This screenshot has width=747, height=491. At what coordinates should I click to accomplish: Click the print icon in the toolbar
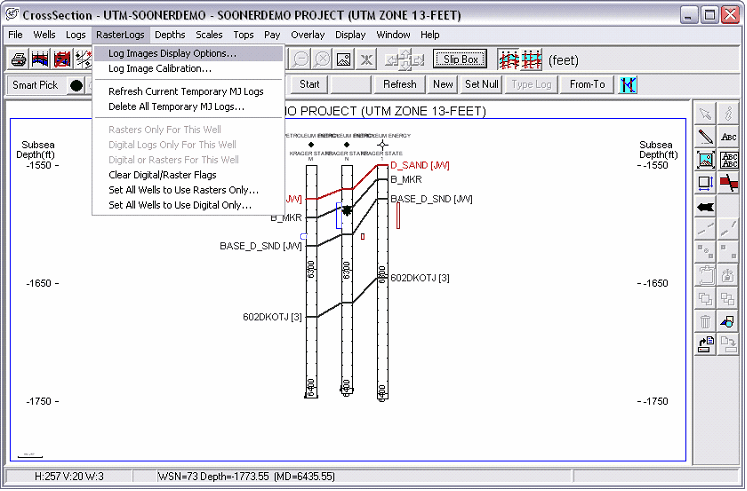click(18, 60)
